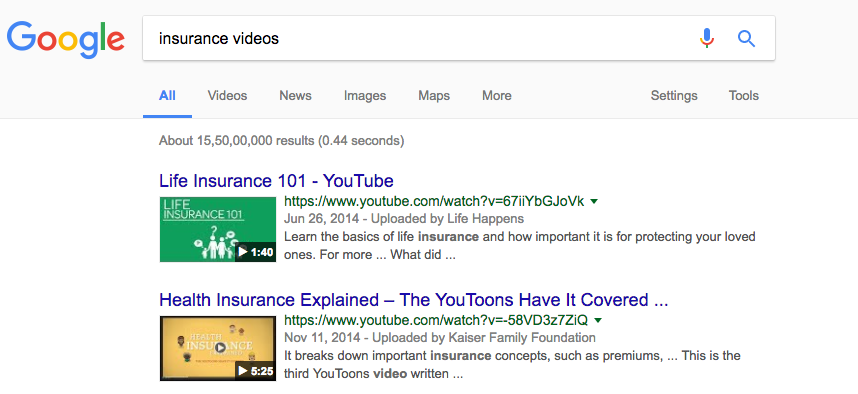Open Health Insurance Explained YouToons result

tap(414, 300)
